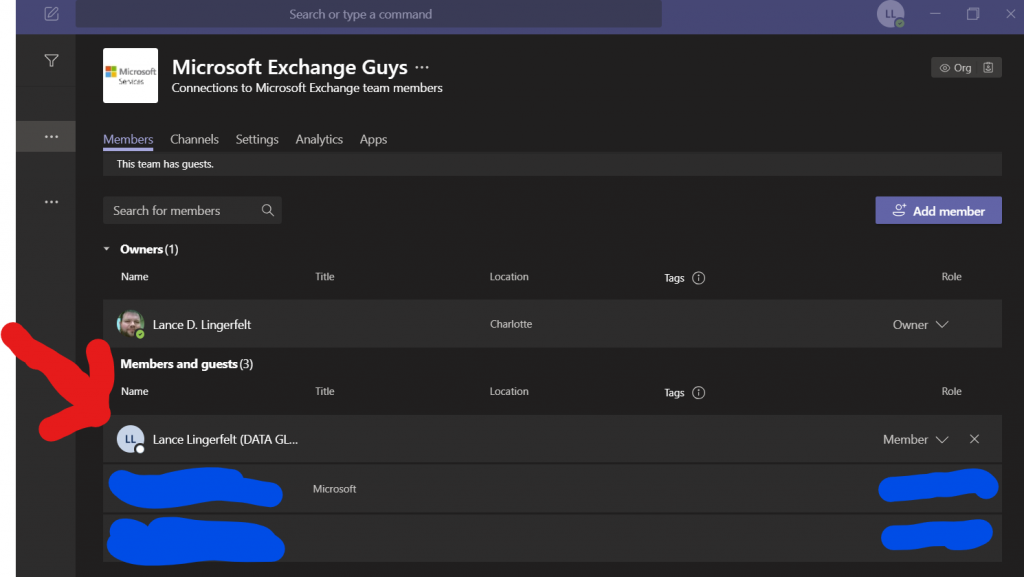This screenshot has width=1024, height=577.
Task: Click the Name column header under Owners
Action: [x=135, y=277]
